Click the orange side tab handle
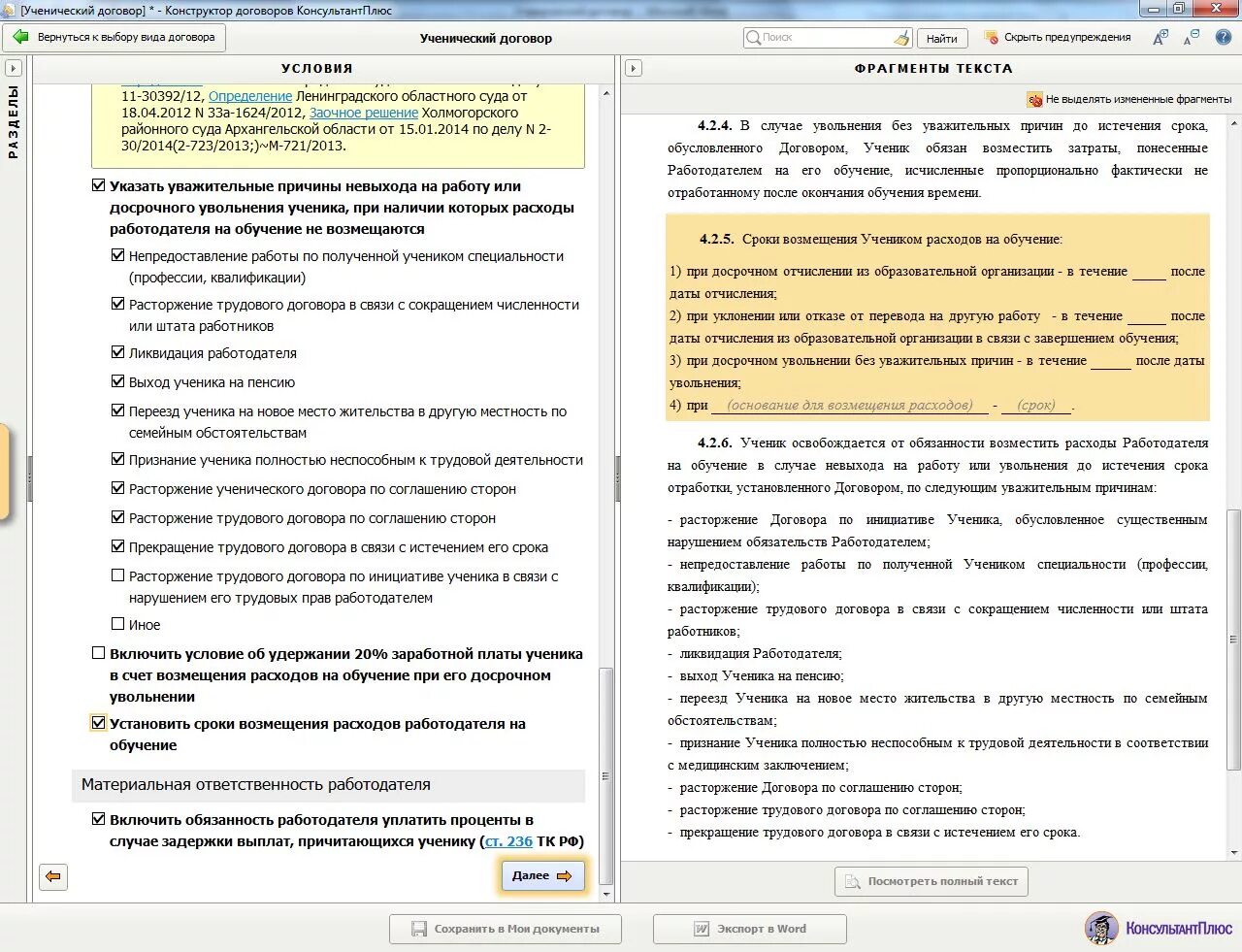This screenshot has width=1242, height=952. [4, 471]
